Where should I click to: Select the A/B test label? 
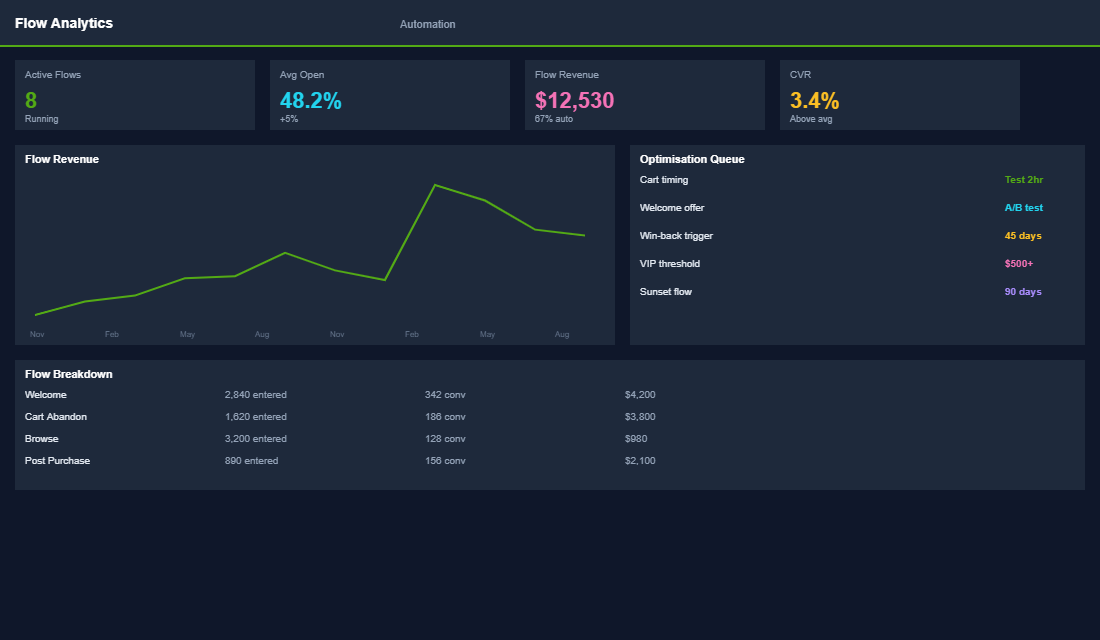point(1021,207)
